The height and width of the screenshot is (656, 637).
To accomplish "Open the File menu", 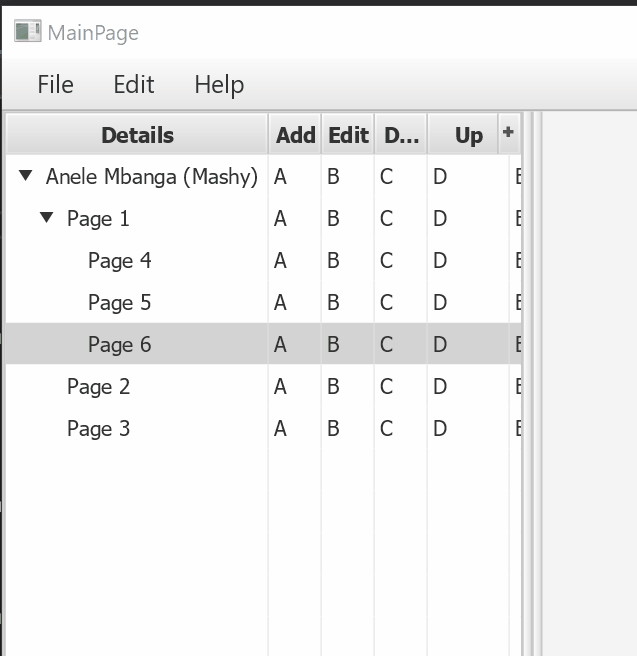I will (55, 85).
